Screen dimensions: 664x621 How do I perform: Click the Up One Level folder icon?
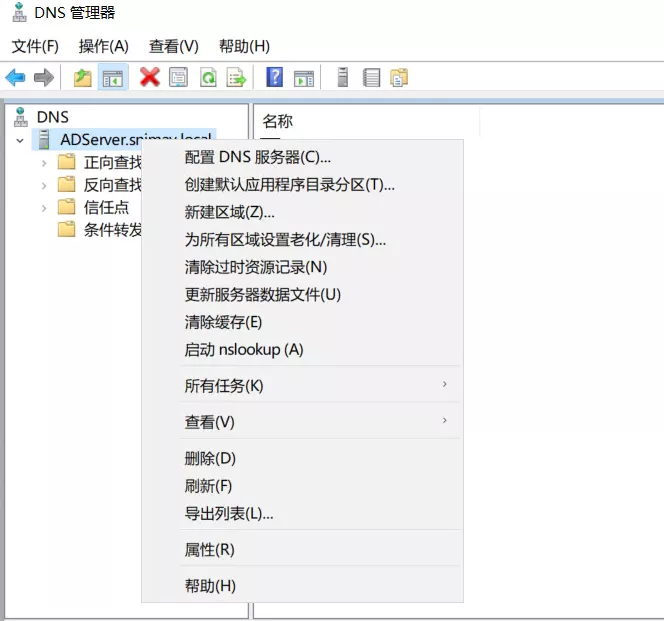(83, 78)
